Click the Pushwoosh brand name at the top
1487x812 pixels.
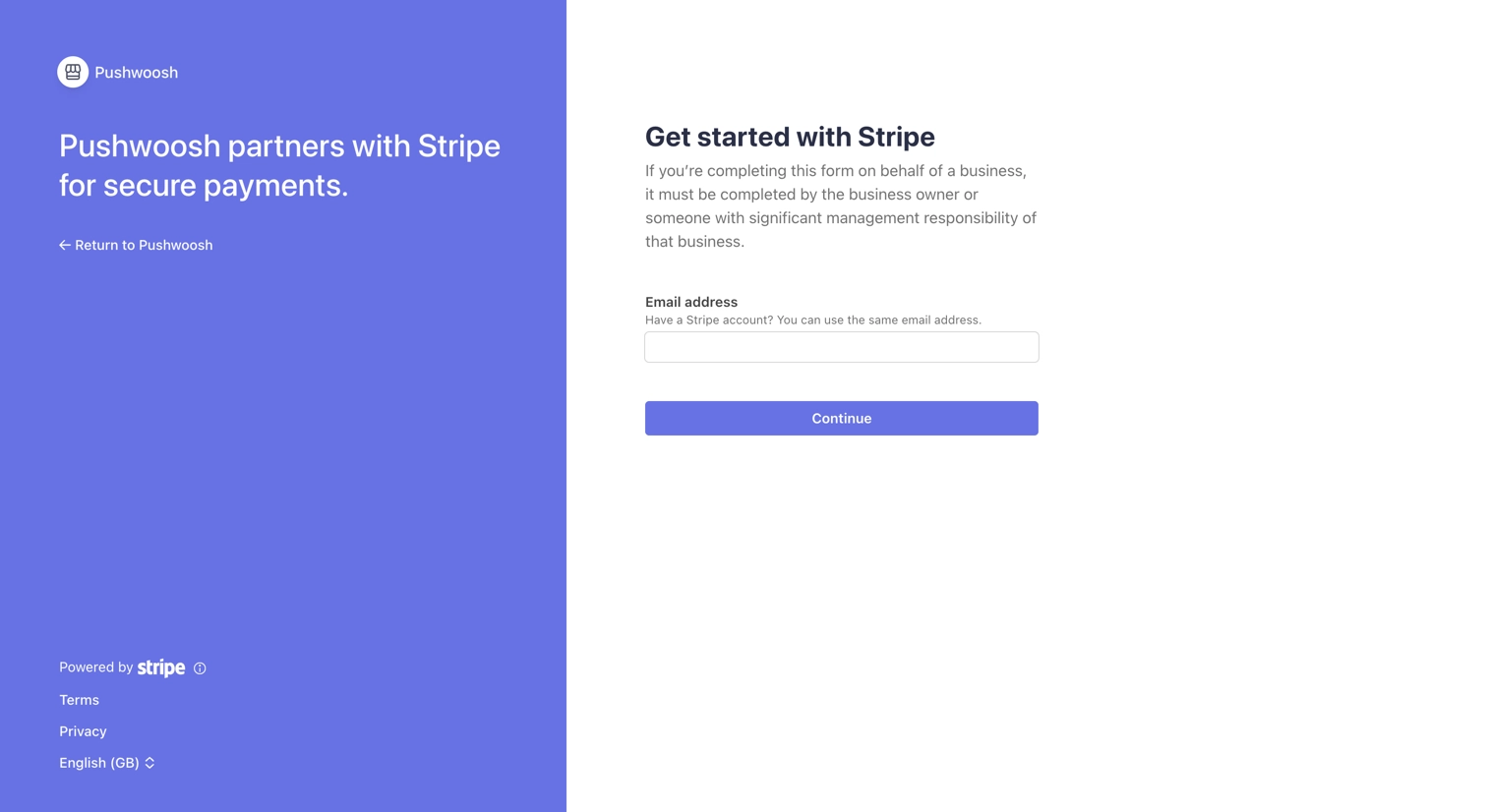[136, 72]
